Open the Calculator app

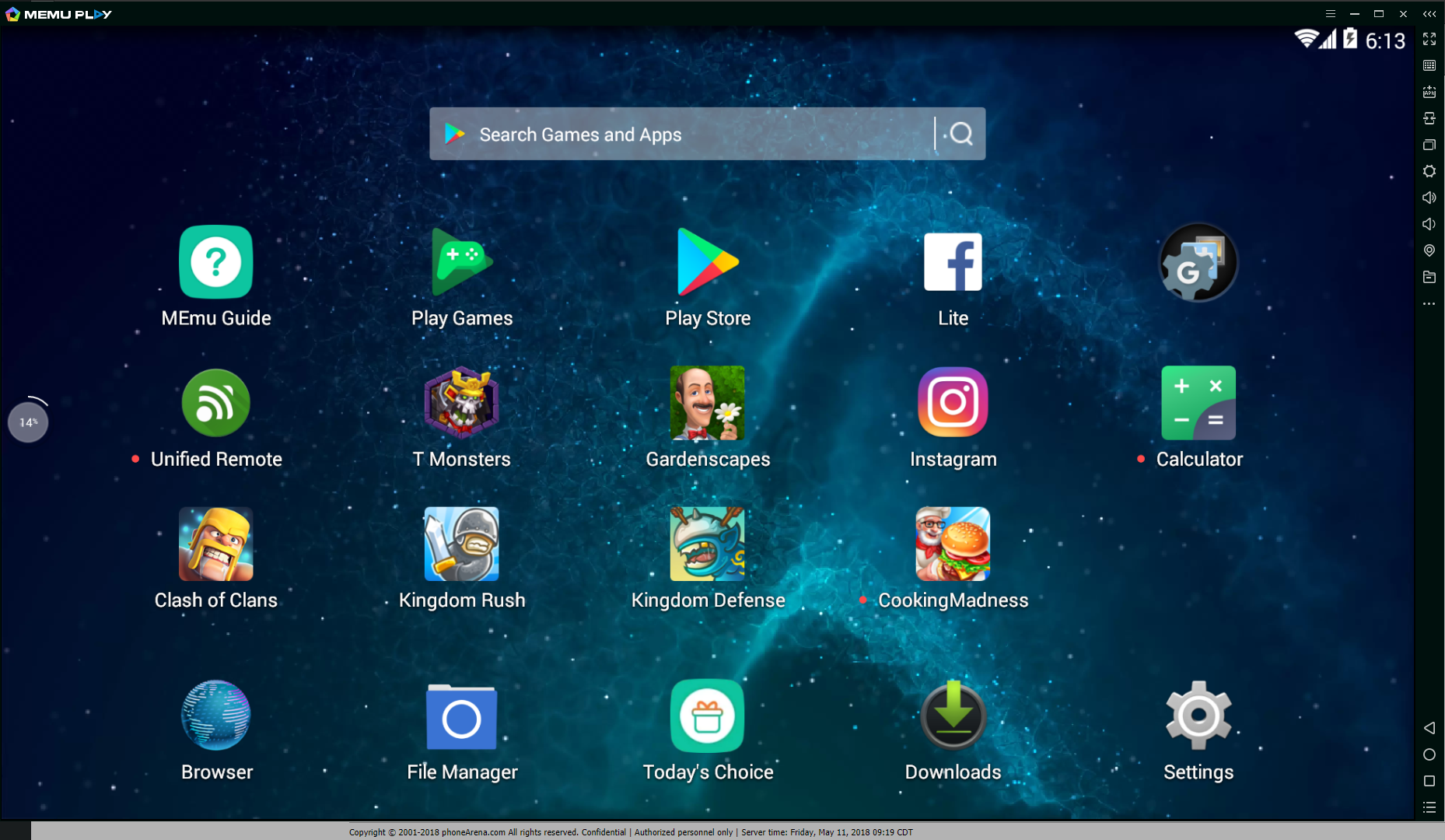(1198, 403)
